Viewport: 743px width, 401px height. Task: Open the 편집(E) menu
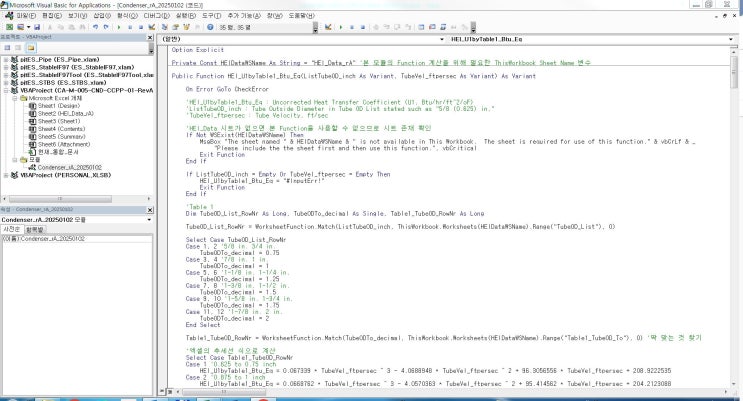pos(52,16)
